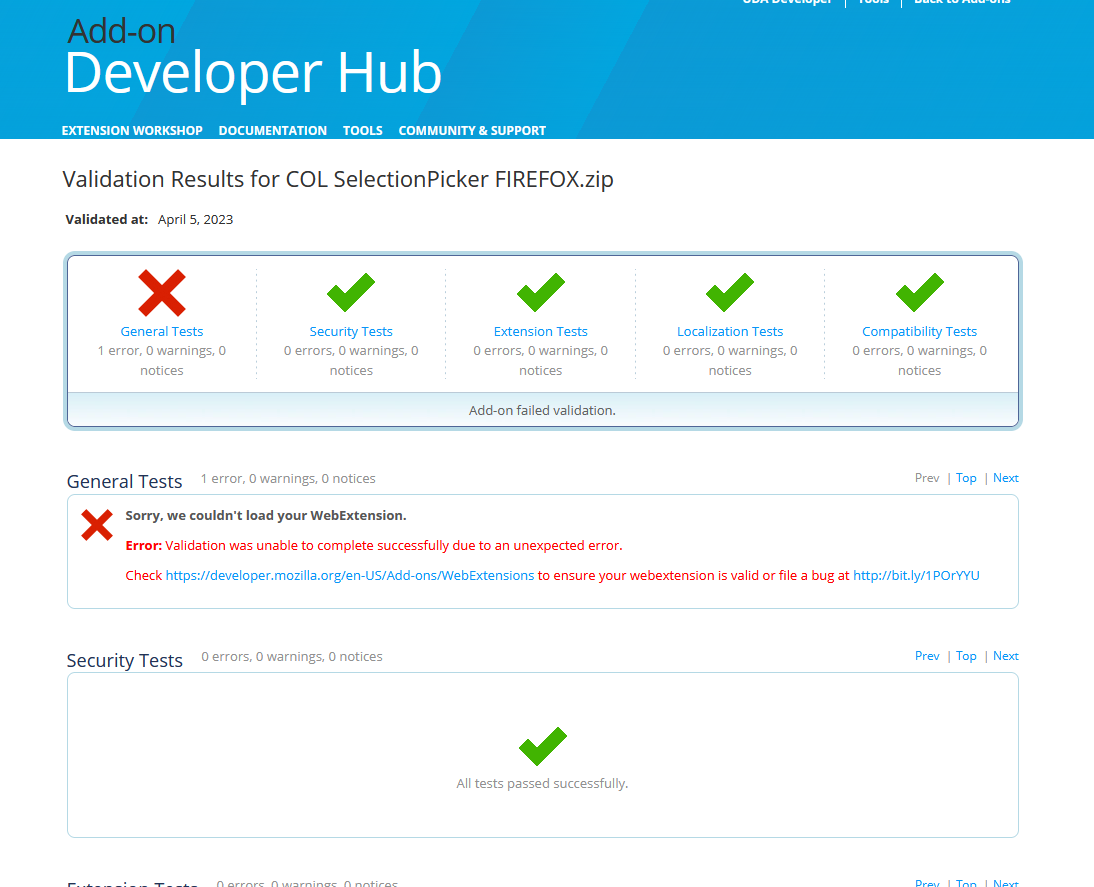Open the Extension Workshop navigation item

[x=132, y=130]
